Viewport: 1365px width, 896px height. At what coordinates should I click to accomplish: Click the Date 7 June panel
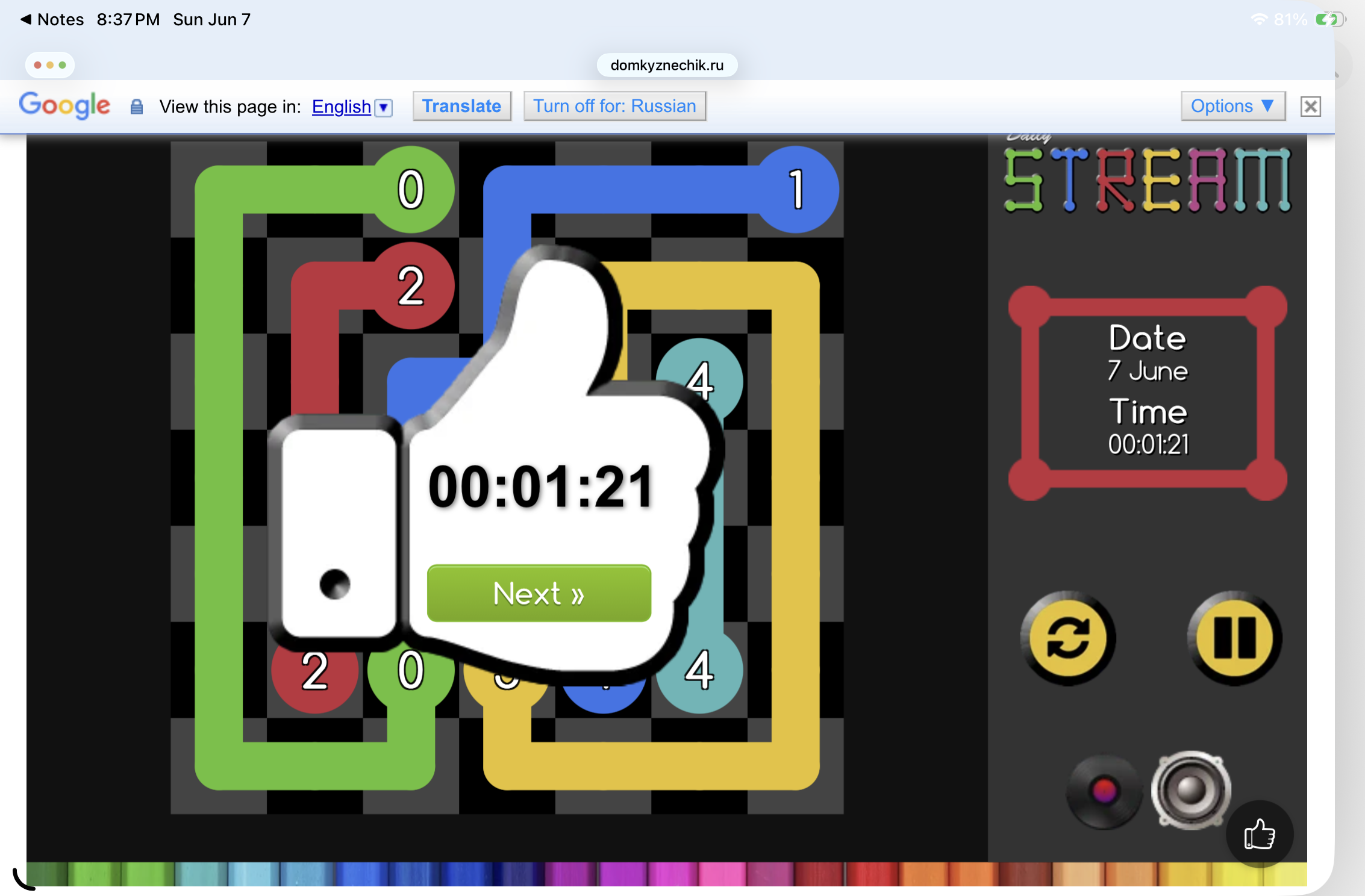[x=1148, y=393]
